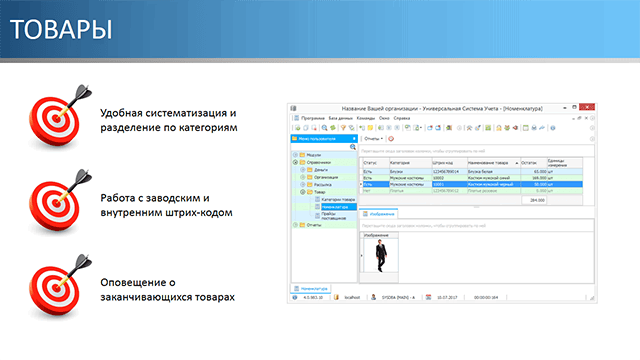Click the server door icon beside localhost

pyautogui.click(x=336, y=298)
